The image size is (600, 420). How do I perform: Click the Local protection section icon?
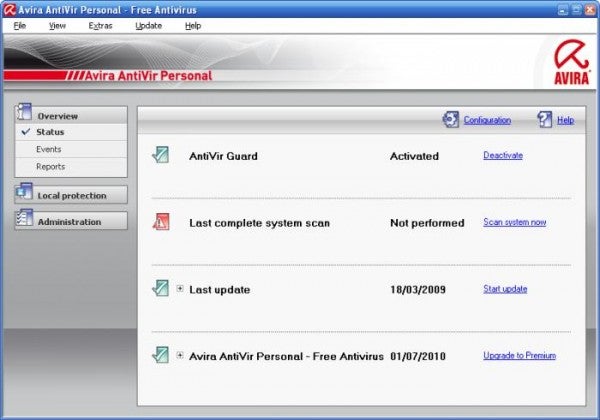point(25,194)
